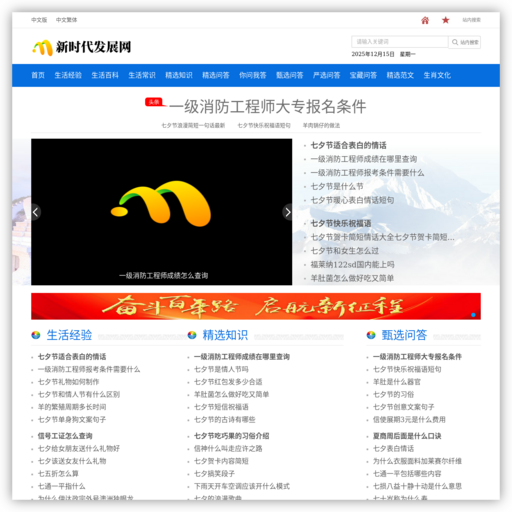
Task: Switch to 中文版 language link
Action: click(39, 20)
